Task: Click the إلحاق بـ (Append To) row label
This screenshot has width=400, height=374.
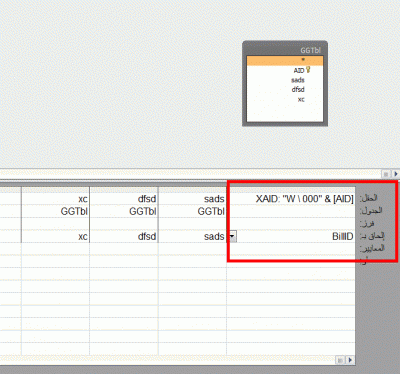Action: 372,236
